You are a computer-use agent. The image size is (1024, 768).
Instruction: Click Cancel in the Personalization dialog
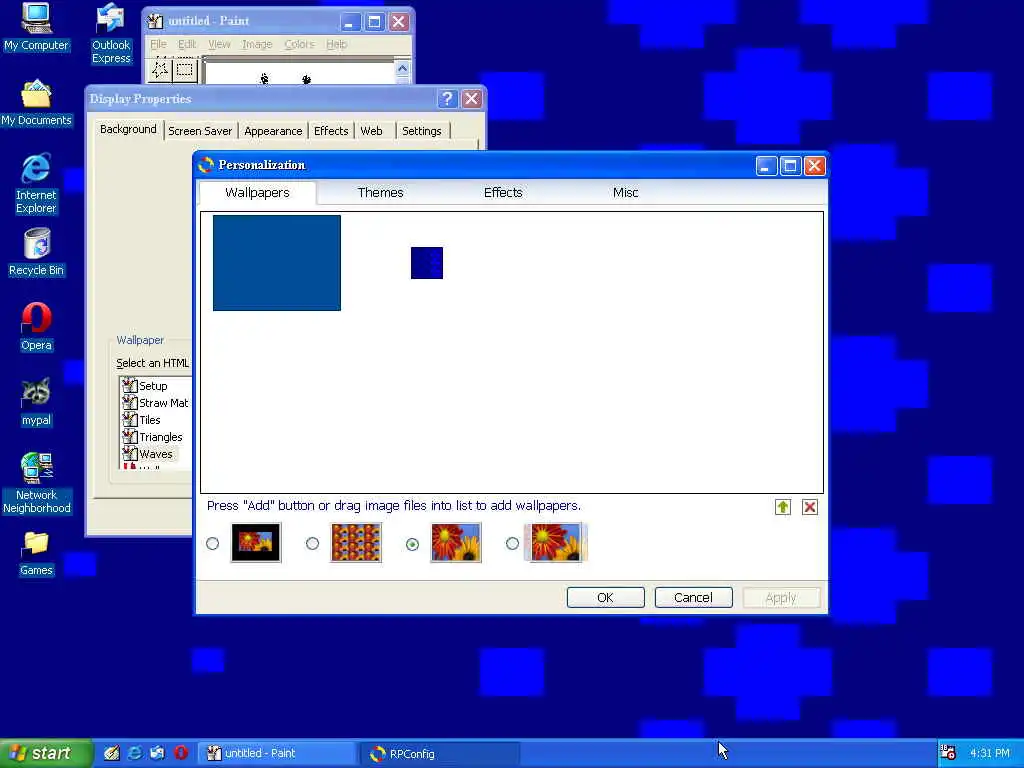click(x=694, y=598)
